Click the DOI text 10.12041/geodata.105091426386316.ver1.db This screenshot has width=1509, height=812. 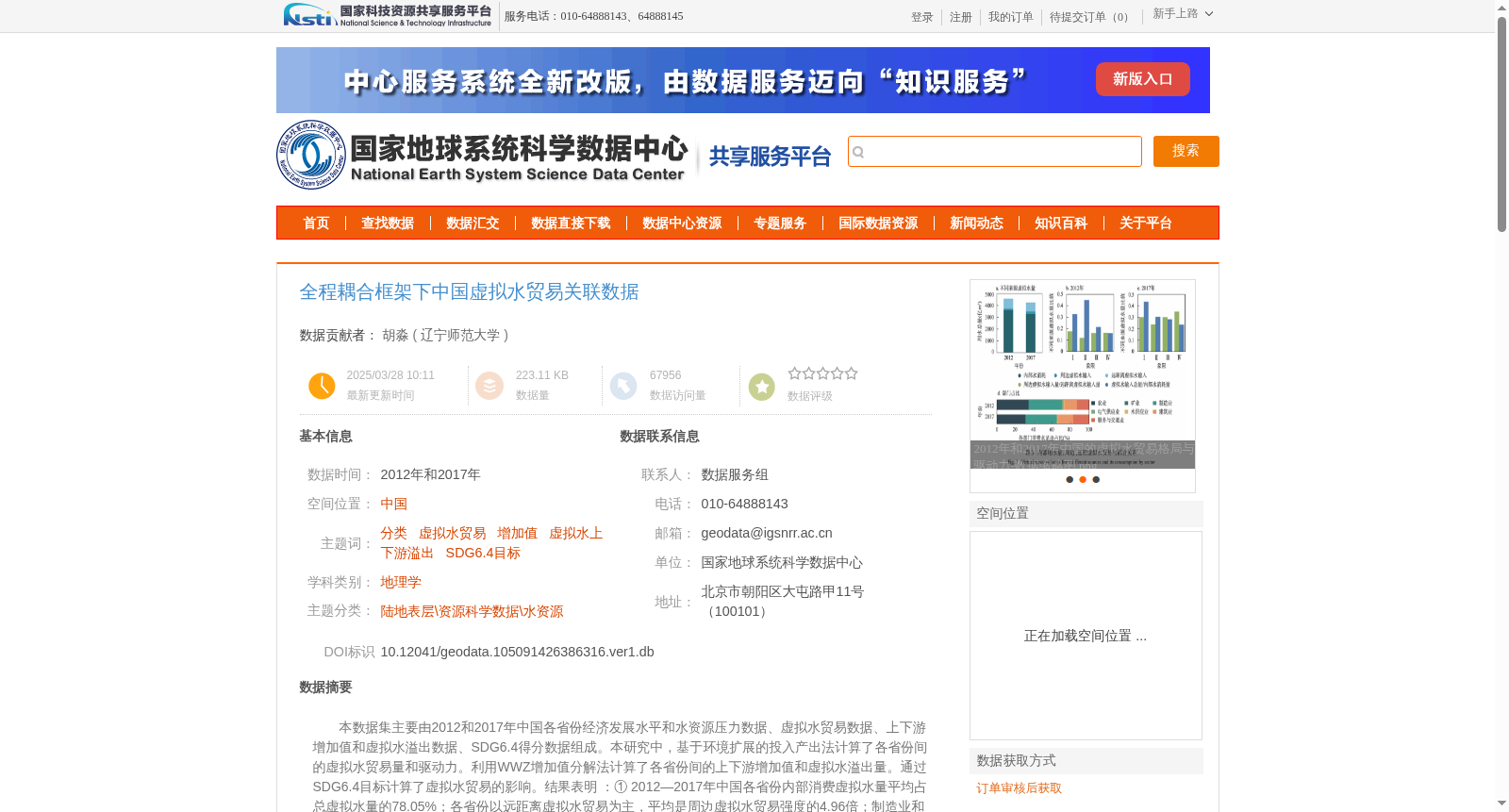pos(517,652)
